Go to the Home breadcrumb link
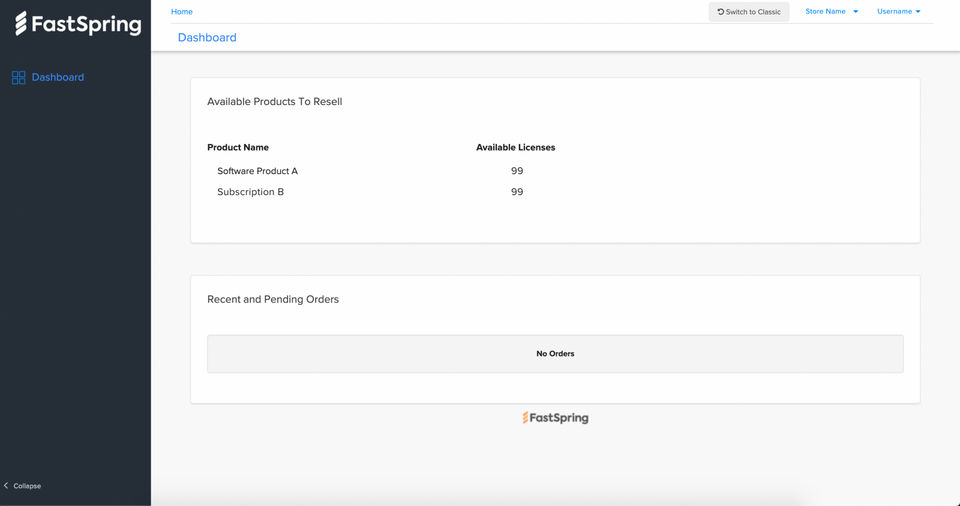This screenshot has height=506, width=960. coord(182,12)
